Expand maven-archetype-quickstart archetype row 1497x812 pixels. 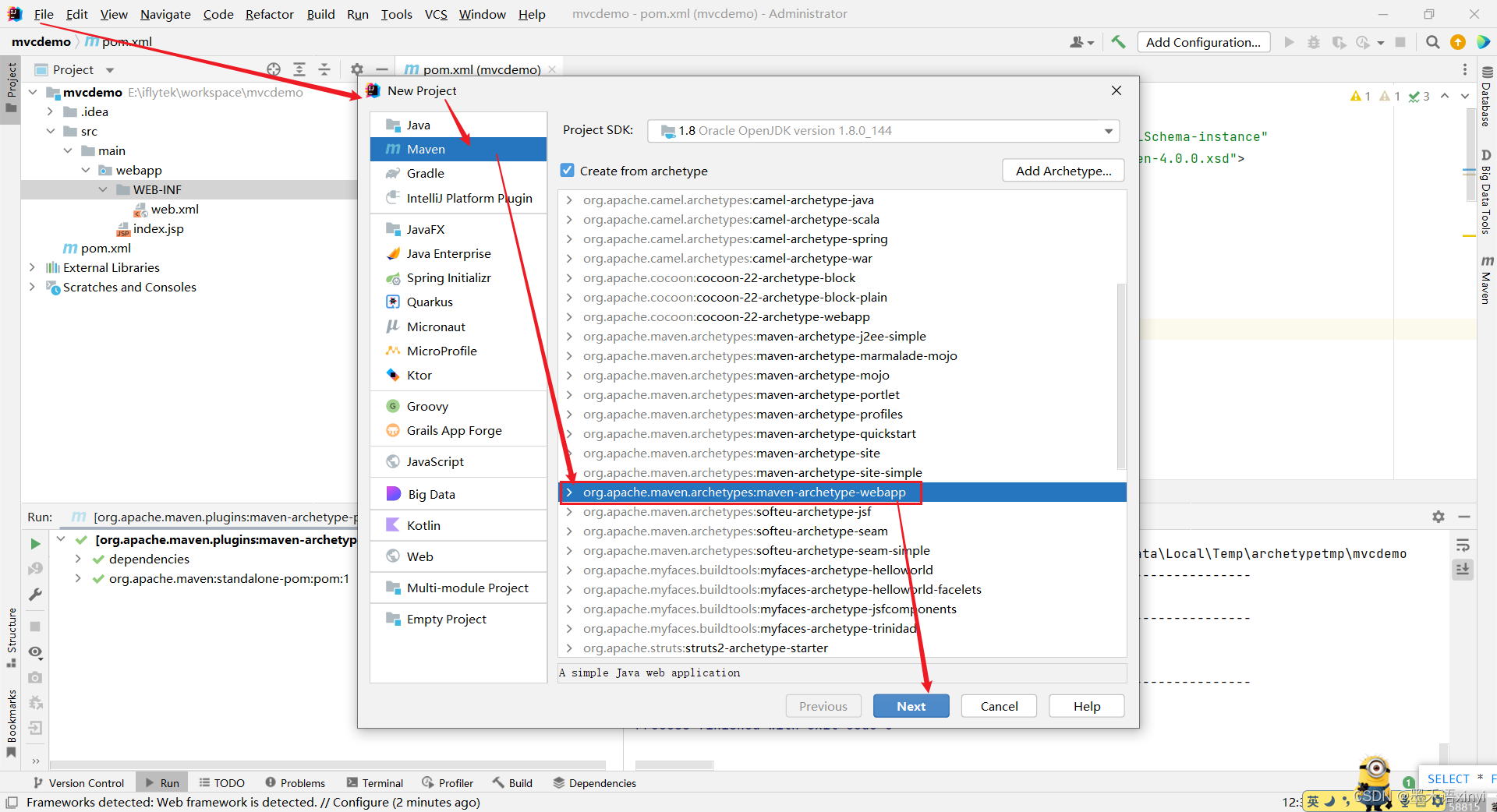(x=570, y=434)
